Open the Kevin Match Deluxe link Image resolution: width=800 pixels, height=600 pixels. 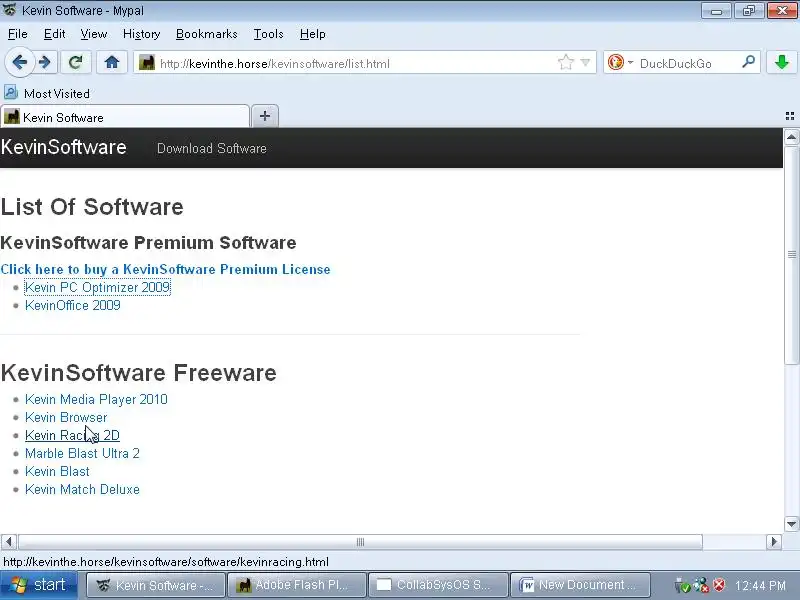[82, 489]
